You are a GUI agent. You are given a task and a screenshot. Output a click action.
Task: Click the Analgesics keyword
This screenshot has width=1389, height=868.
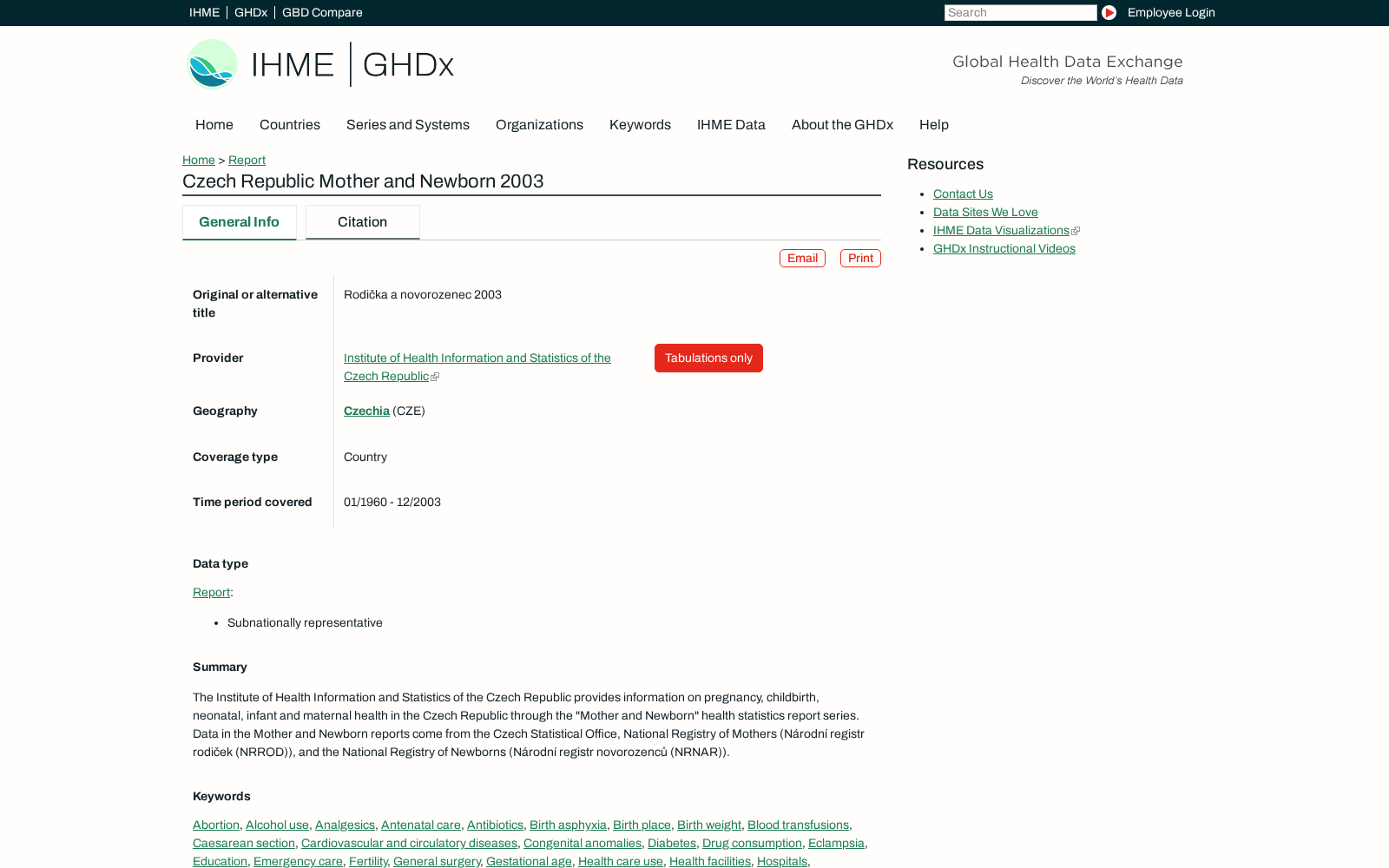point(345,825)
